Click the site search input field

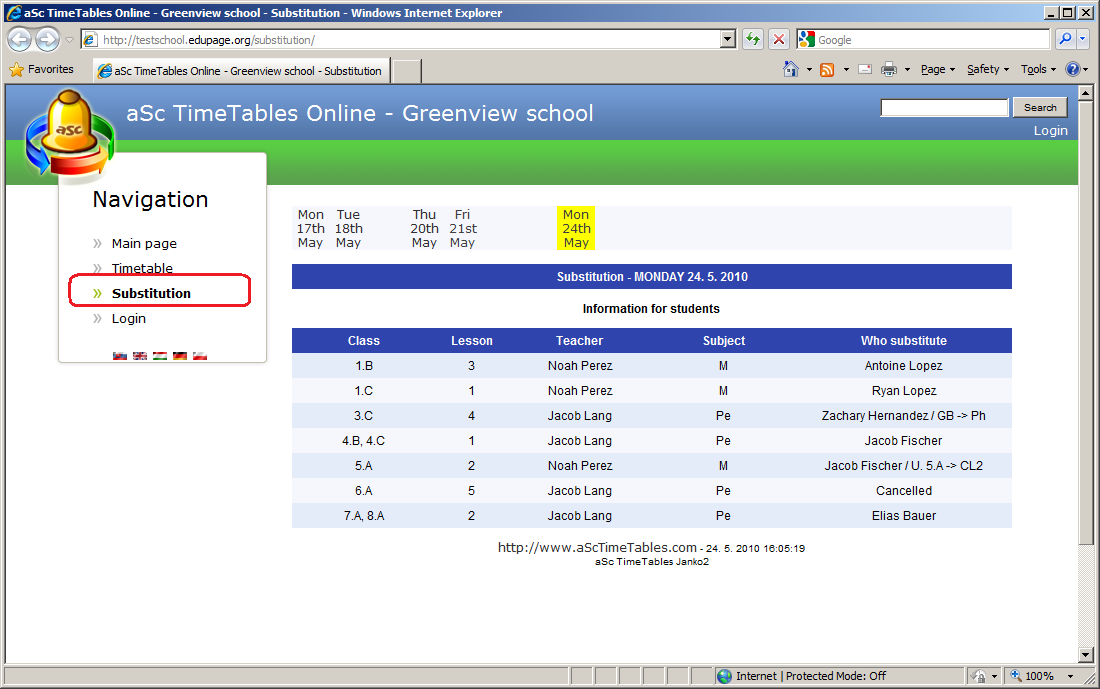[x=944, y=107]
